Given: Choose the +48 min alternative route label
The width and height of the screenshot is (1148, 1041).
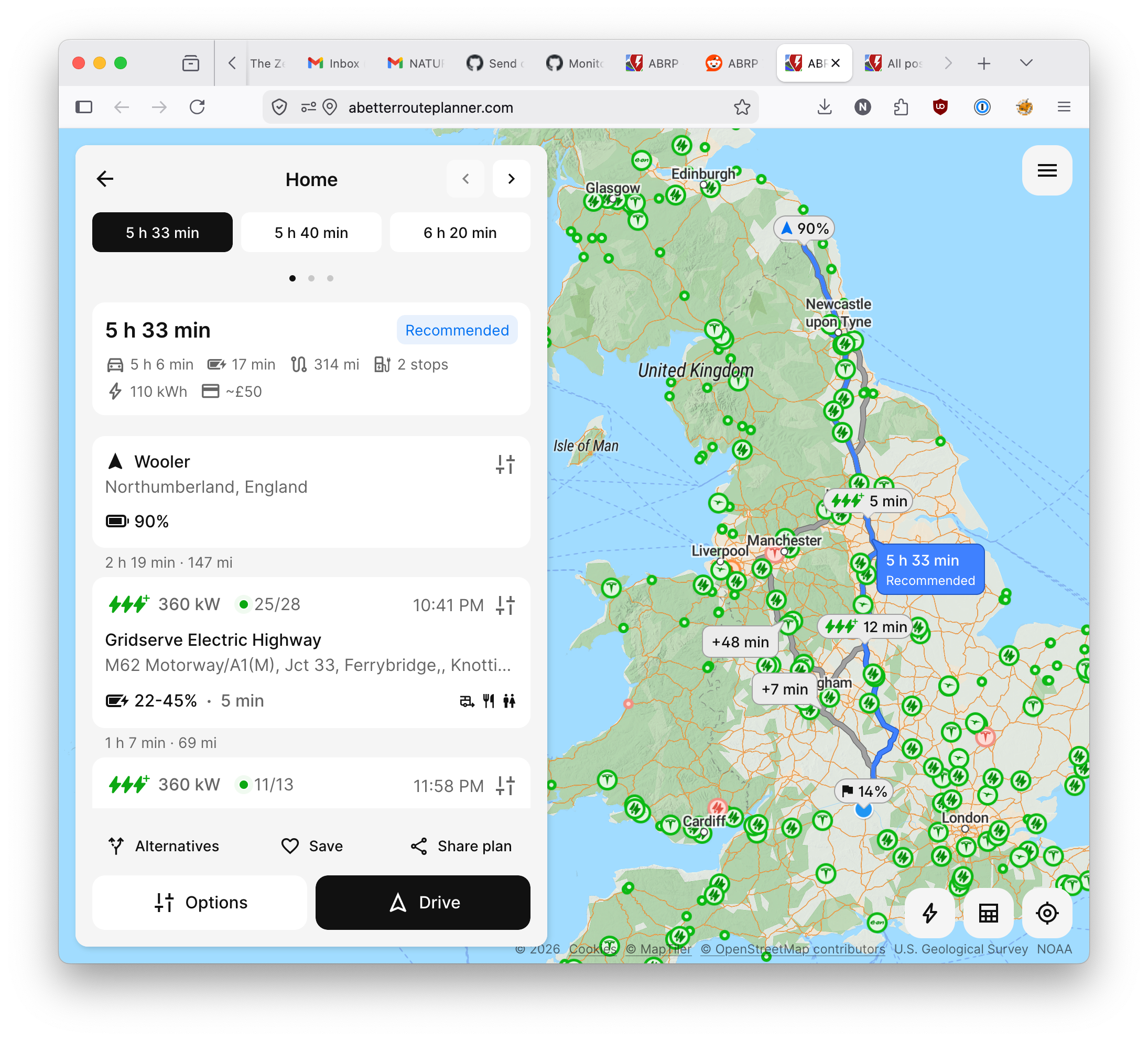Looking at the screenshot, I should tap(740, 642).
